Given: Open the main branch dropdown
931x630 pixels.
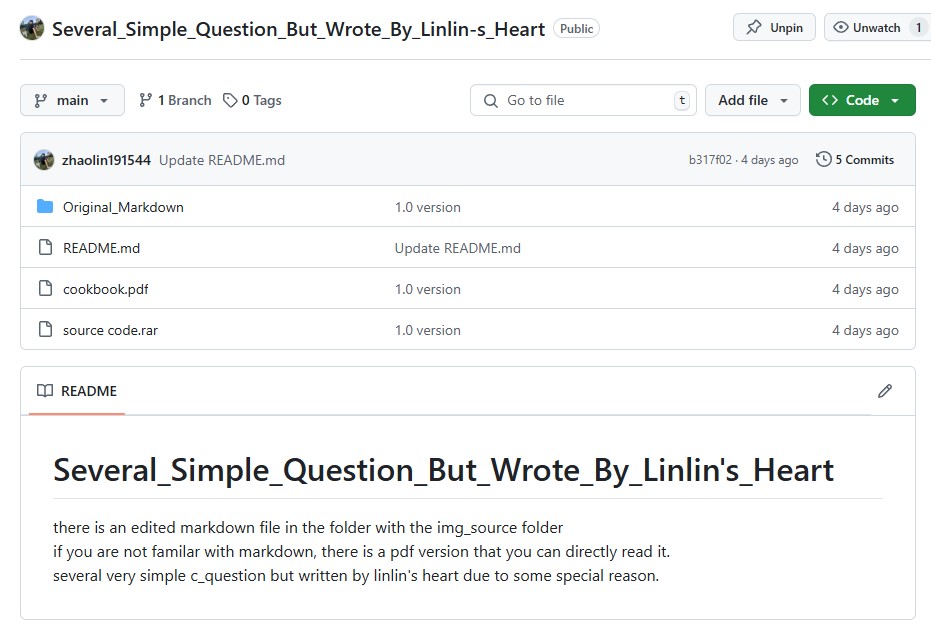Looking at the screenshot, I should pos(72,100).
